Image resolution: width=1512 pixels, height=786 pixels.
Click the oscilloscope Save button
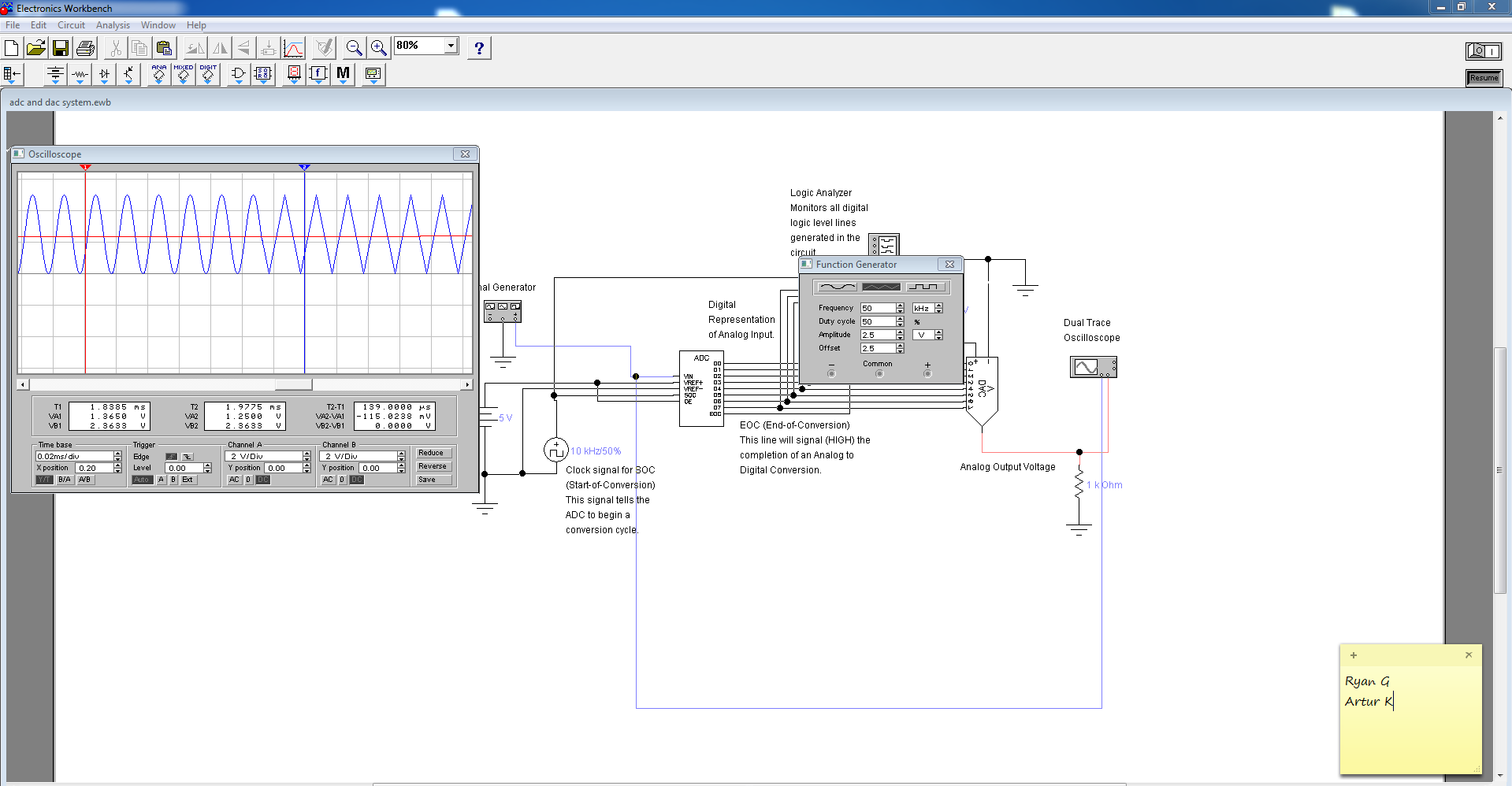(433, 480)
